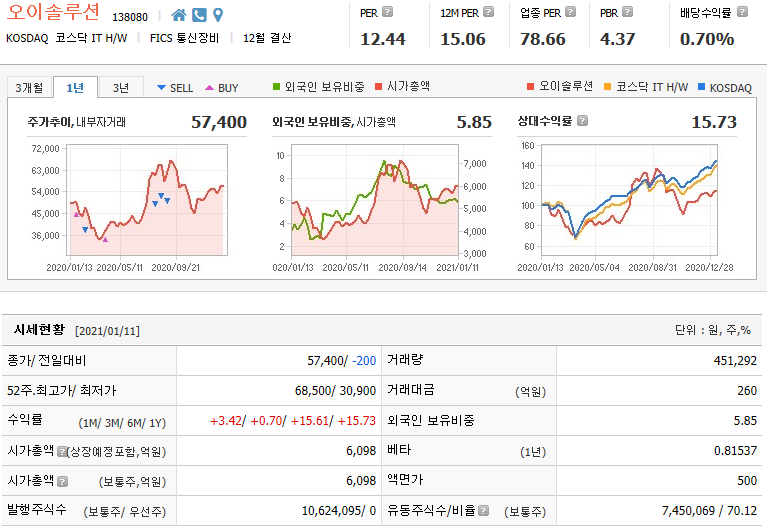Click the 시세현황 section heading
Viewport: 767px width, 530px height.
click(39, 330)
